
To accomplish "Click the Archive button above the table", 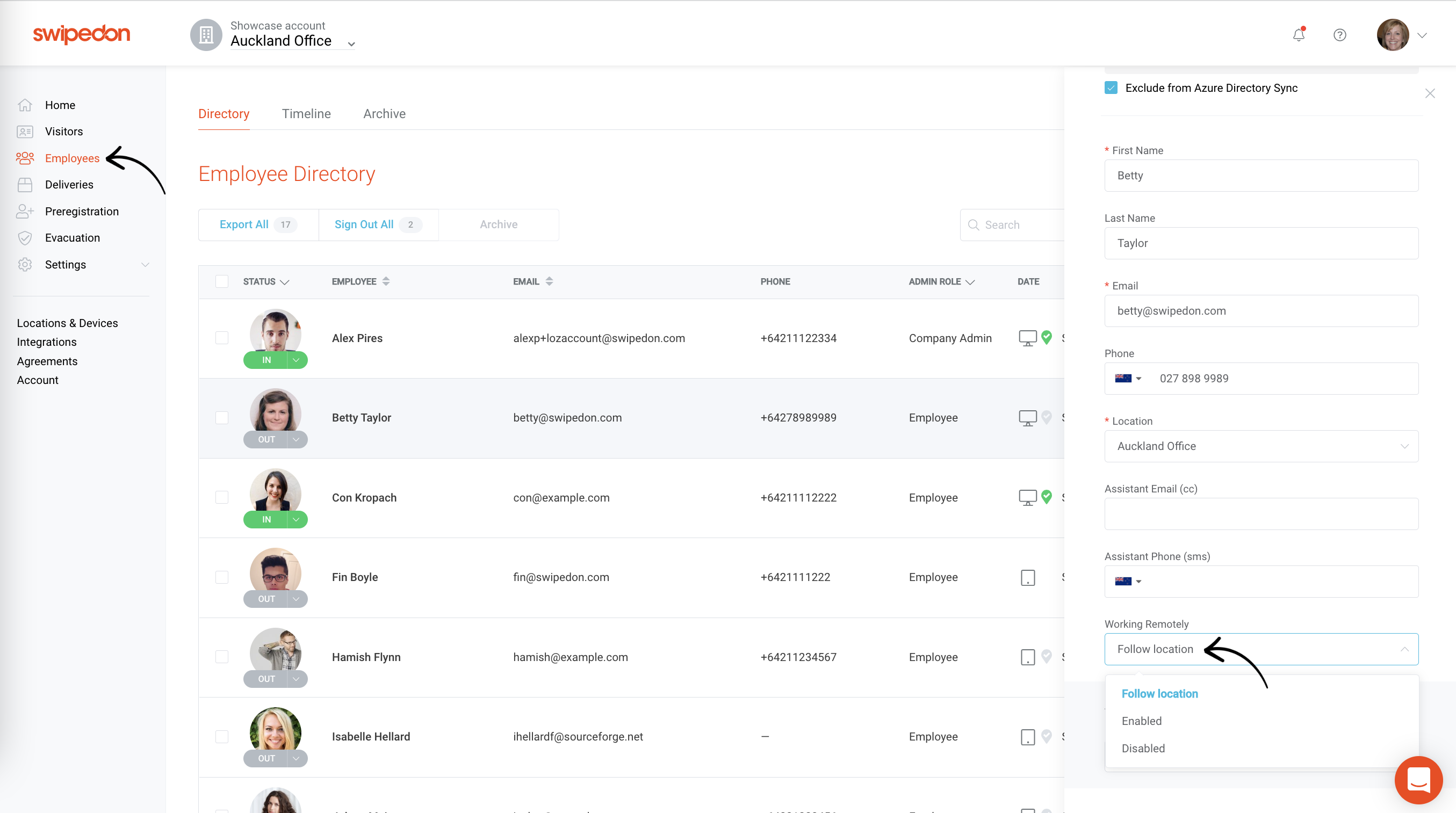I will pyautogui.click(x=499, y=225).
